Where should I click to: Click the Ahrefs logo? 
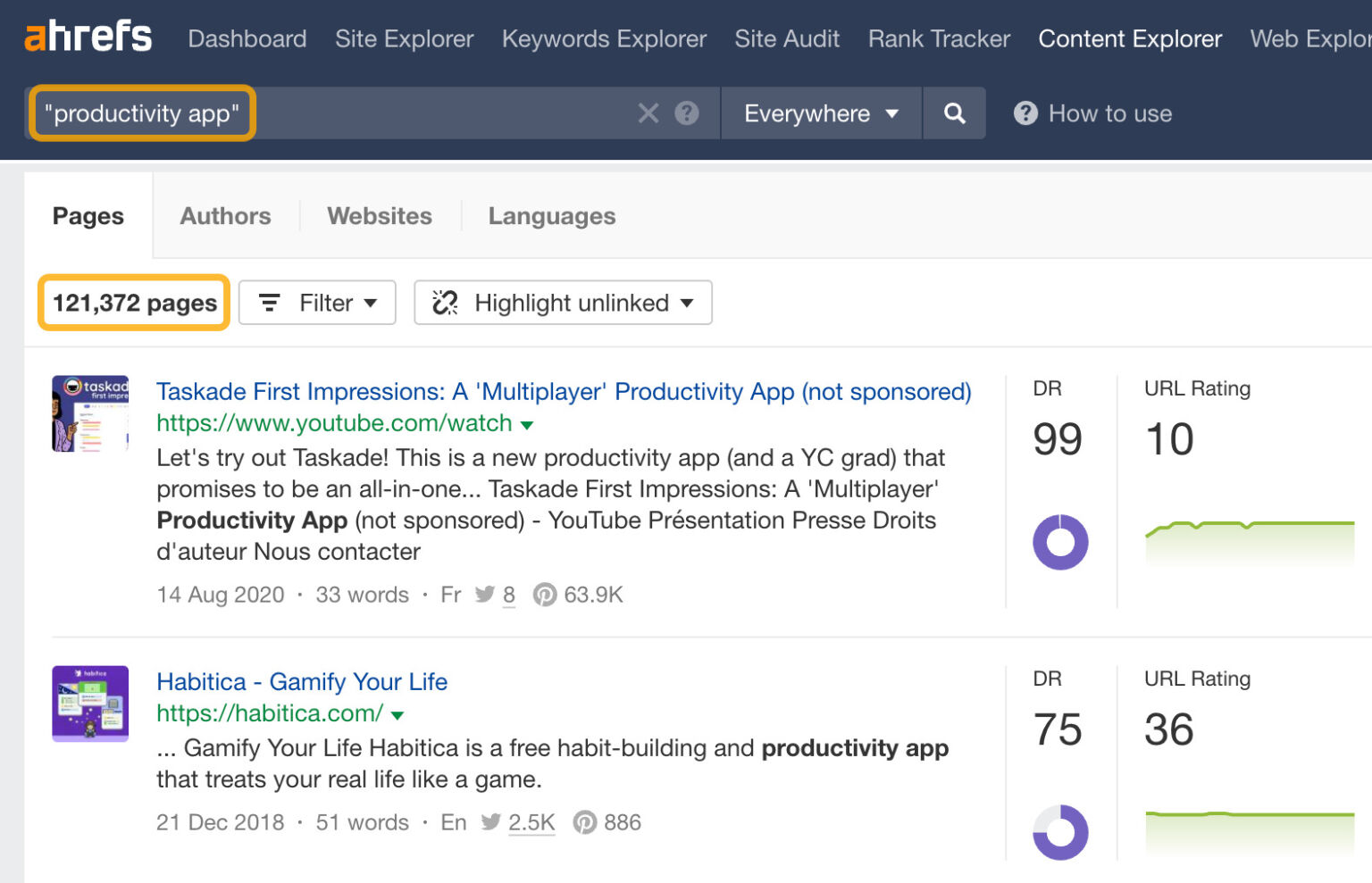click(x=87, y=36)
